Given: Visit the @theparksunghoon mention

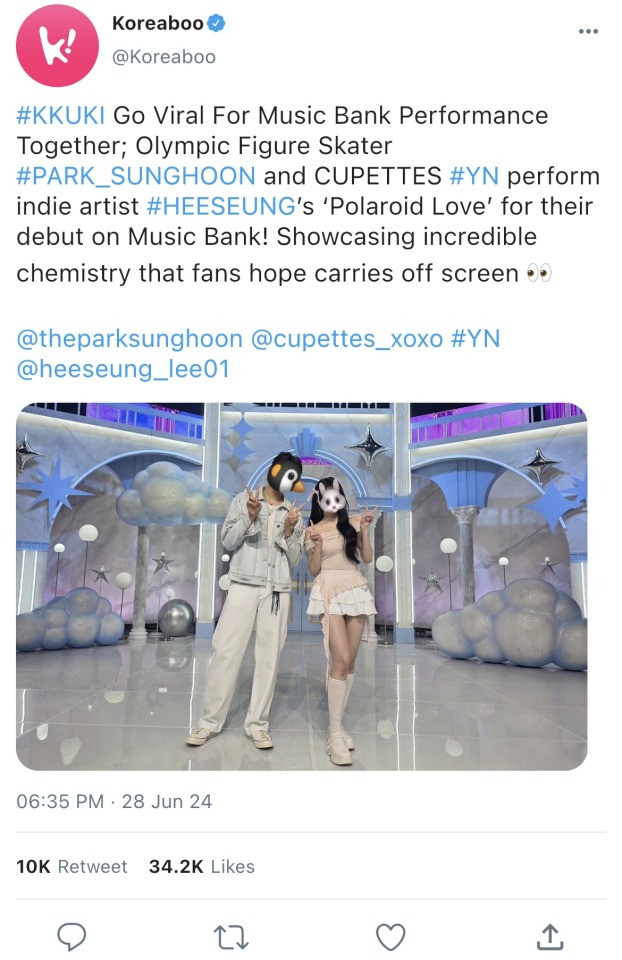Looking at the screenshot, I should click(130, 339).
